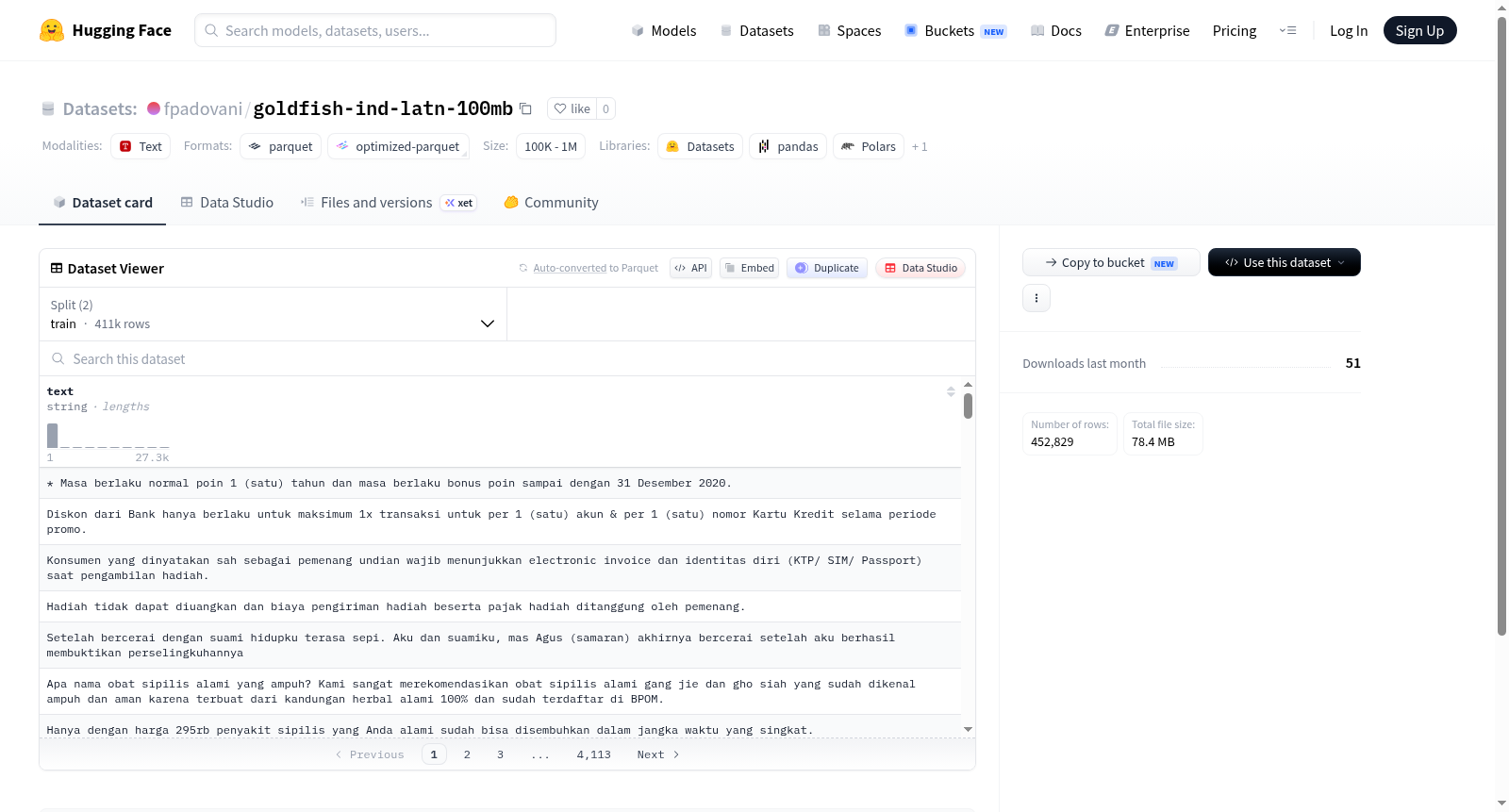Click the heart like button

pyautogui.click(x=572, y=108)
